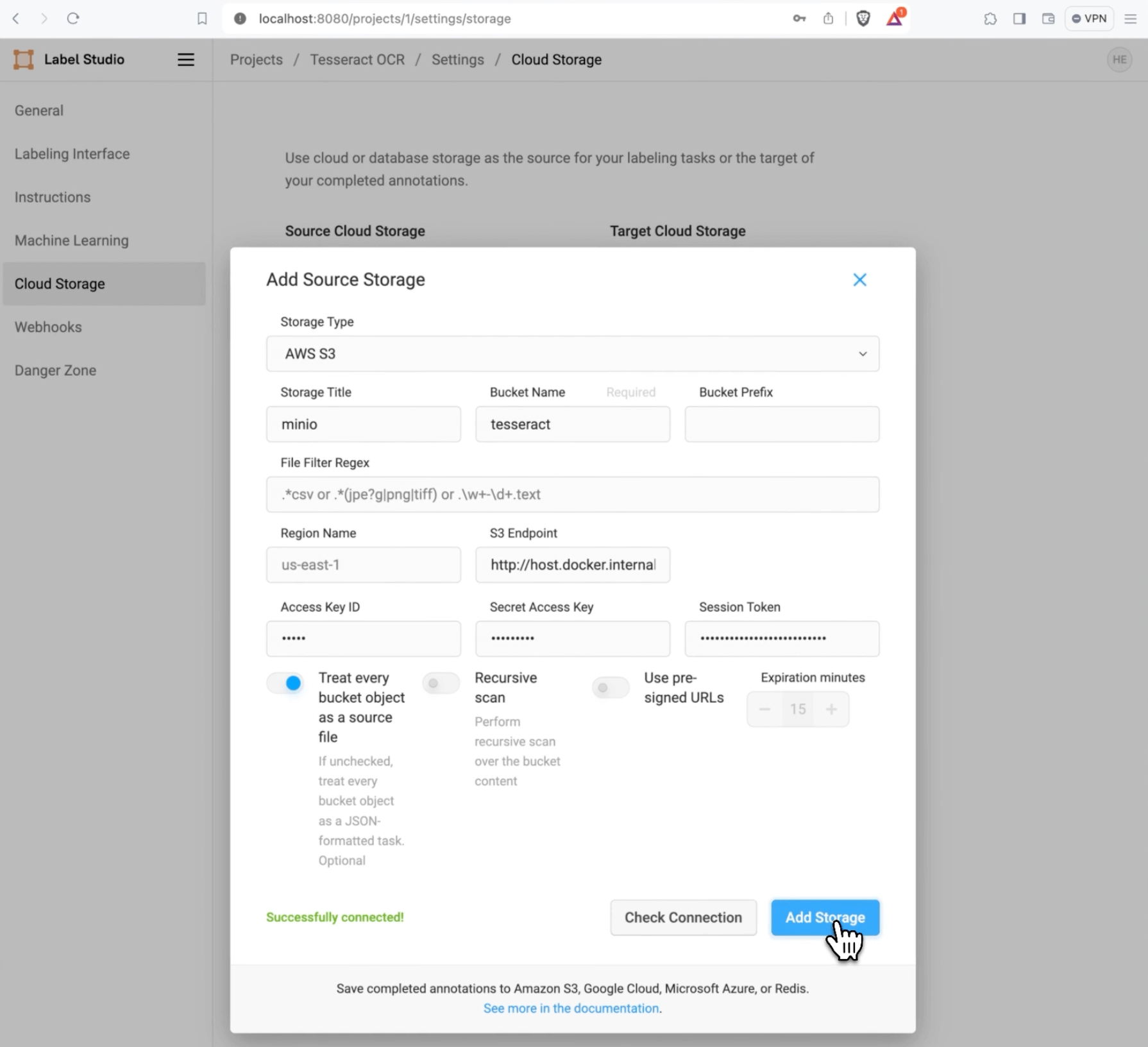This screenshot has height=1047, width=1148.
Task: Click the 'Add Source Storage' dialog title
Action: tap(346, 280)
